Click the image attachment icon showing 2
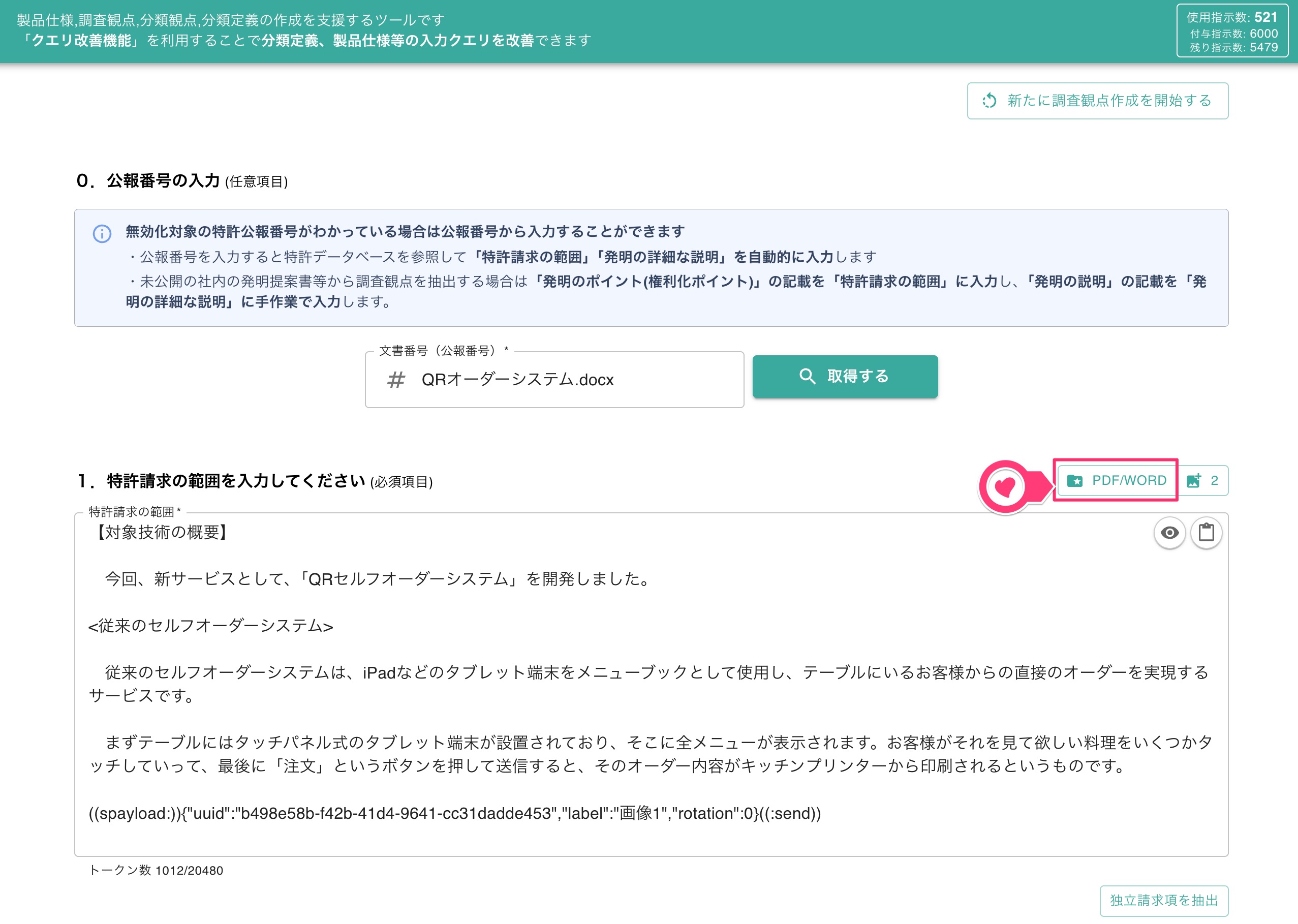 click(x=1202, y=480)
